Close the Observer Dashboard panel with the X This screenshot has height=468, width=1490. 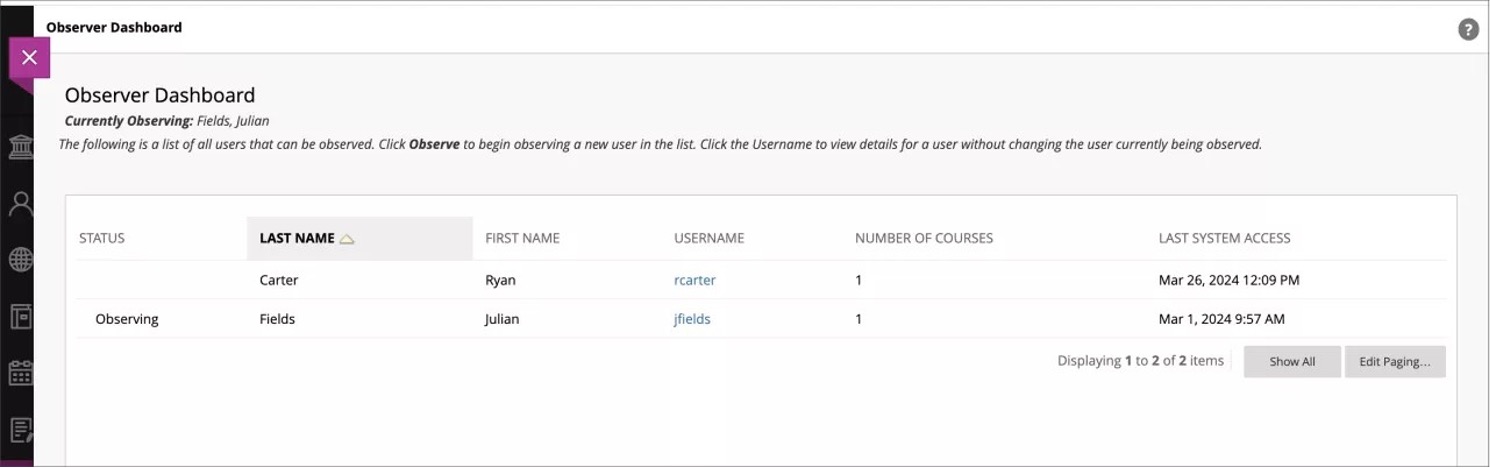tap(29, 58)
